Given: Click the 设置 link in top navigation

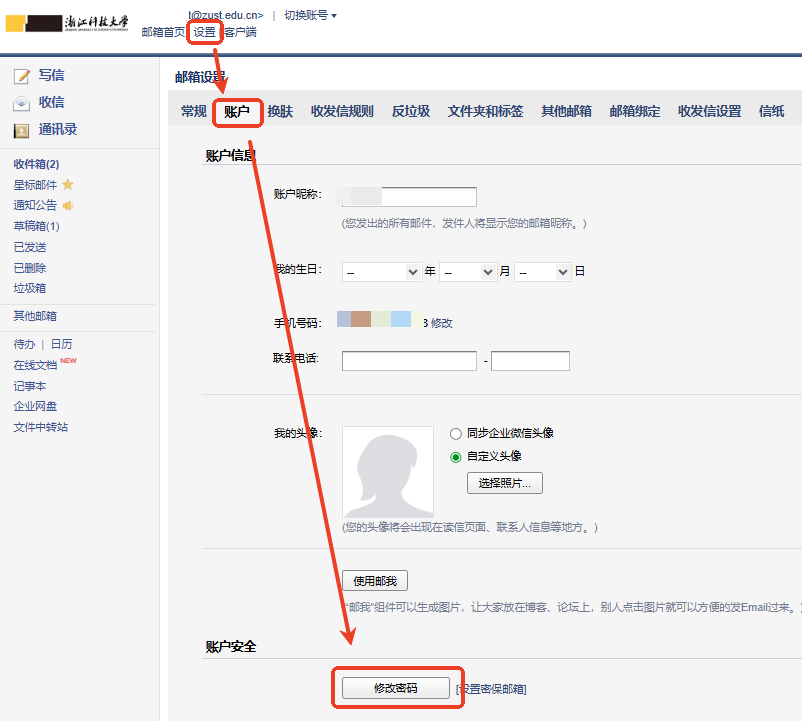Looking at the screenshot, I should 204,32.
